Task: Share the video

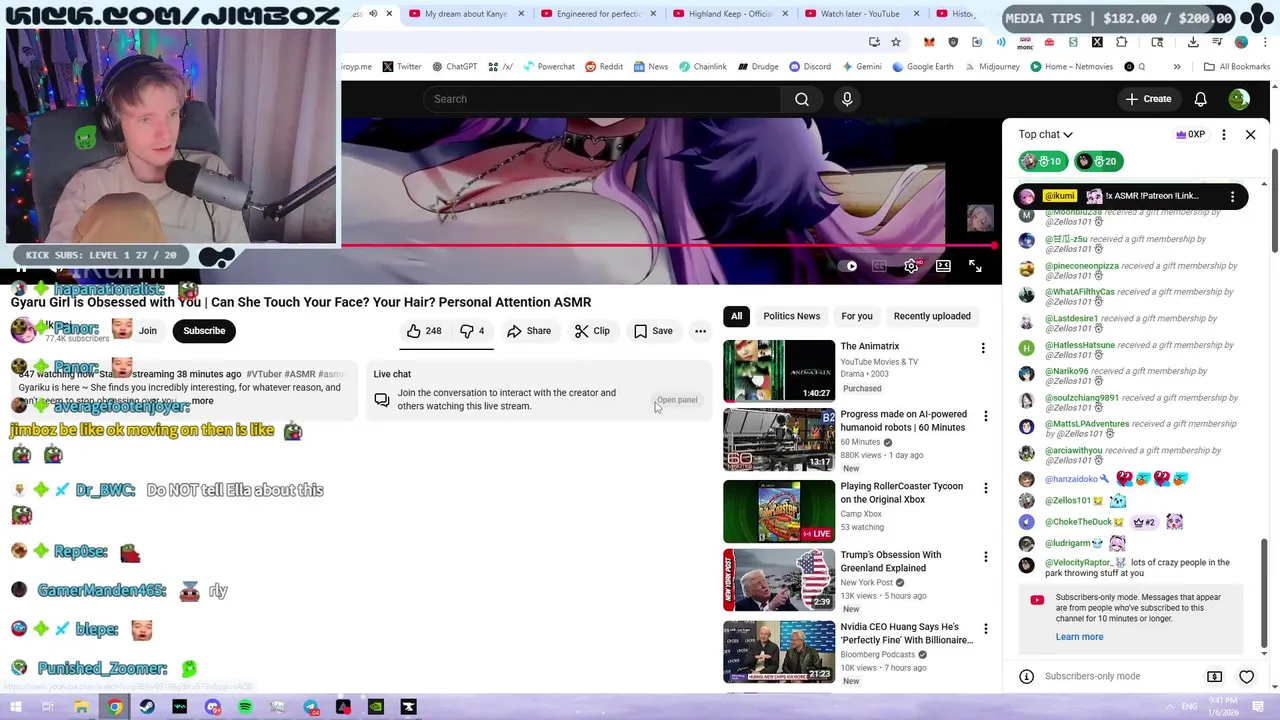Action: coord(529,331)
